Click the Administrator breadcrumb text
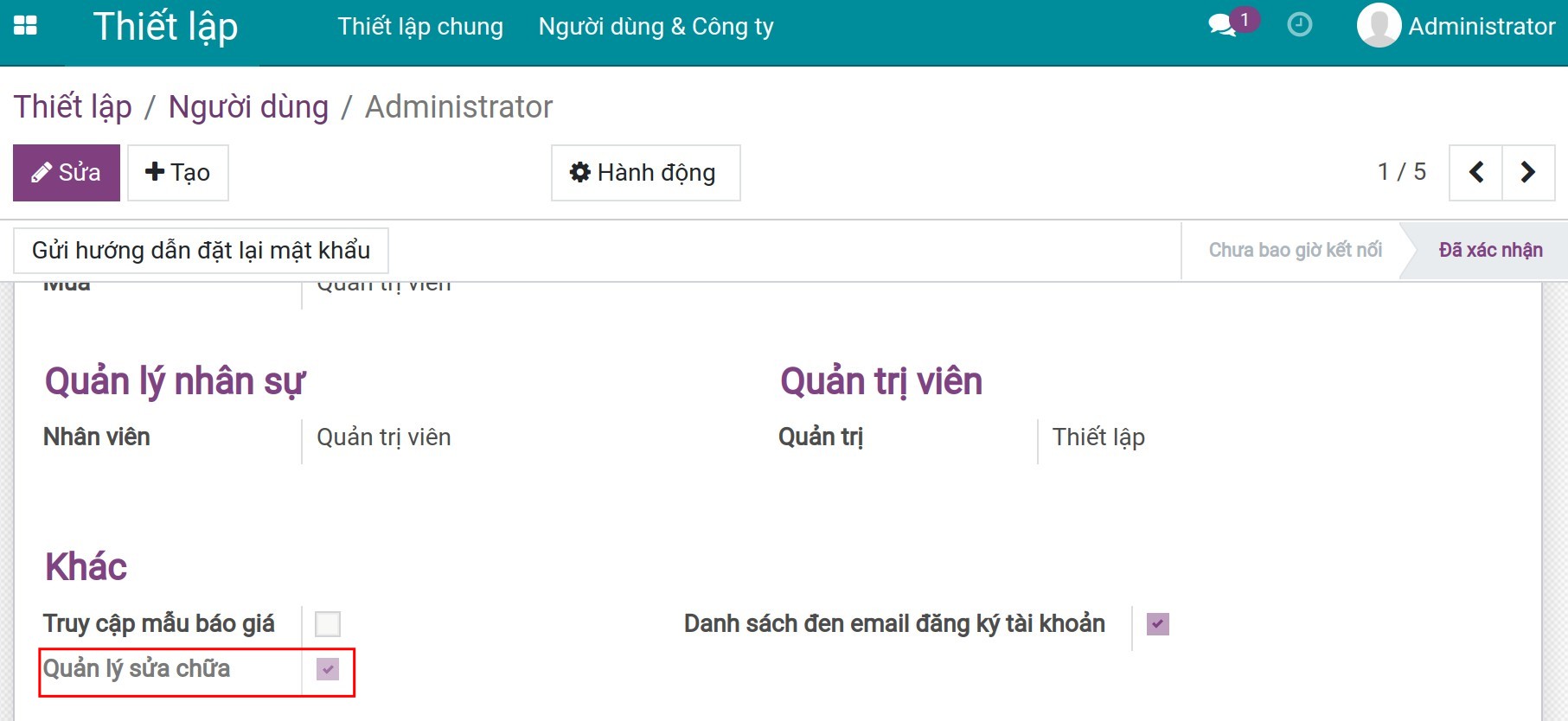 coord(458,107)
